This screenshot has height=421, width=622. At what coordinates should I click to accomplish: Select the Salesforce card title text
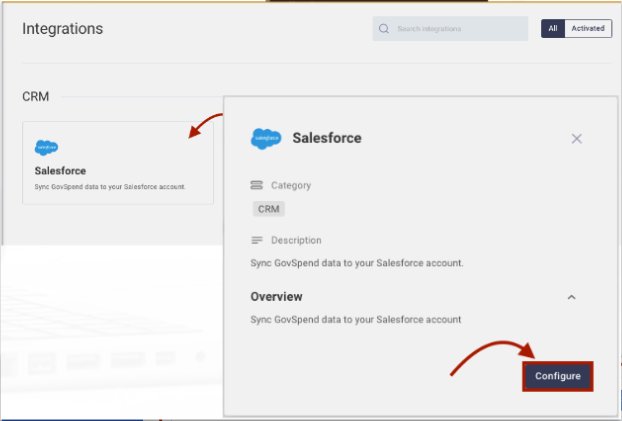[60, 171]
